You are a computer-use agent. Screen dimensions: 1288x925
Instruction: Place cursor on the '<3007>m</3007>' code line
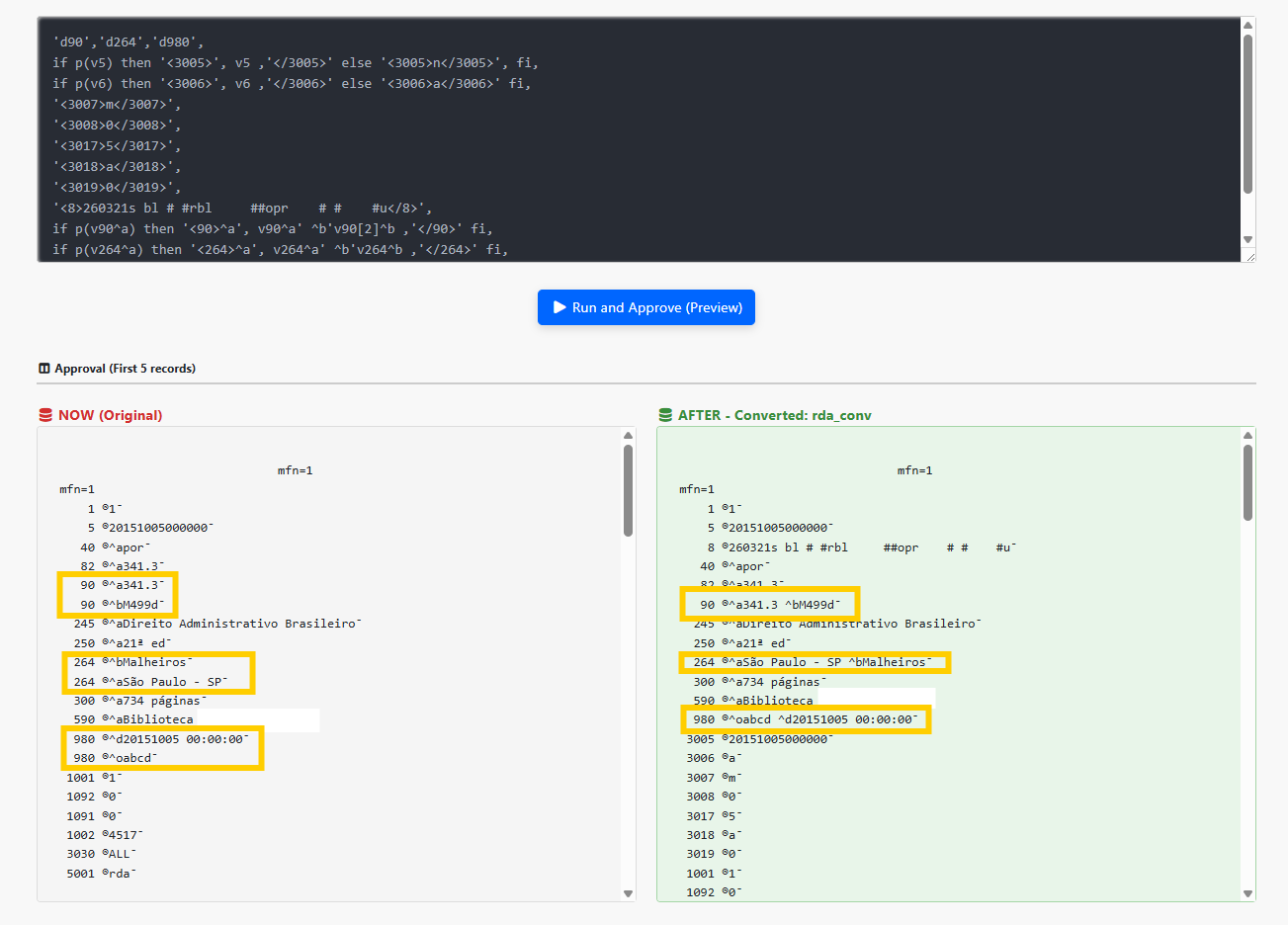[117, 104]
